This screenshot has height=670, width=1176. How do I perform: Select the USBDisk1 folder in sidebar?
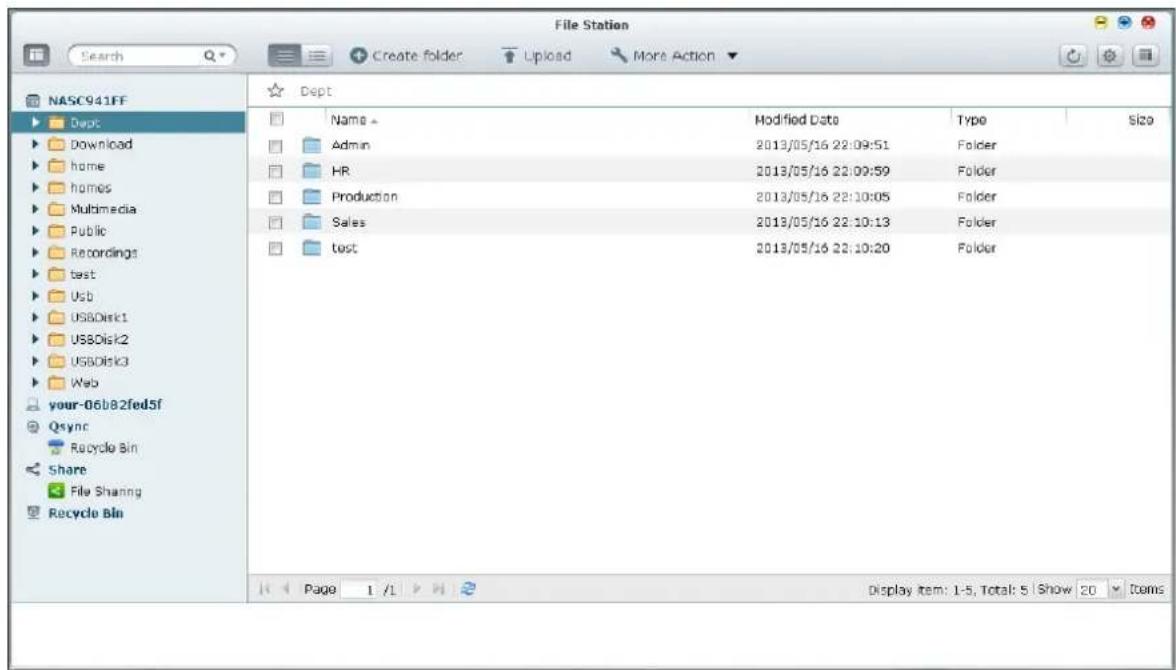pyautogui.click(x=99, y=317)
